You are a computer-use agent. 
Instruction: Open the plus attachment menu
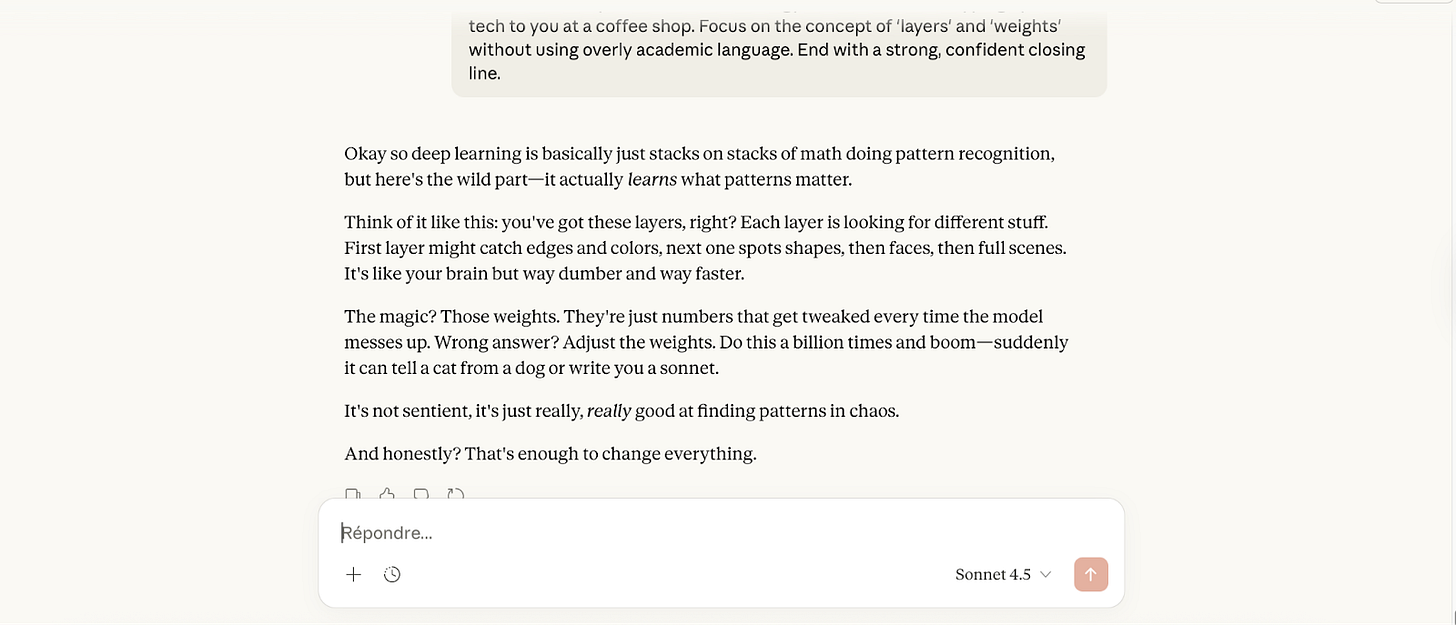coord(353,574)
